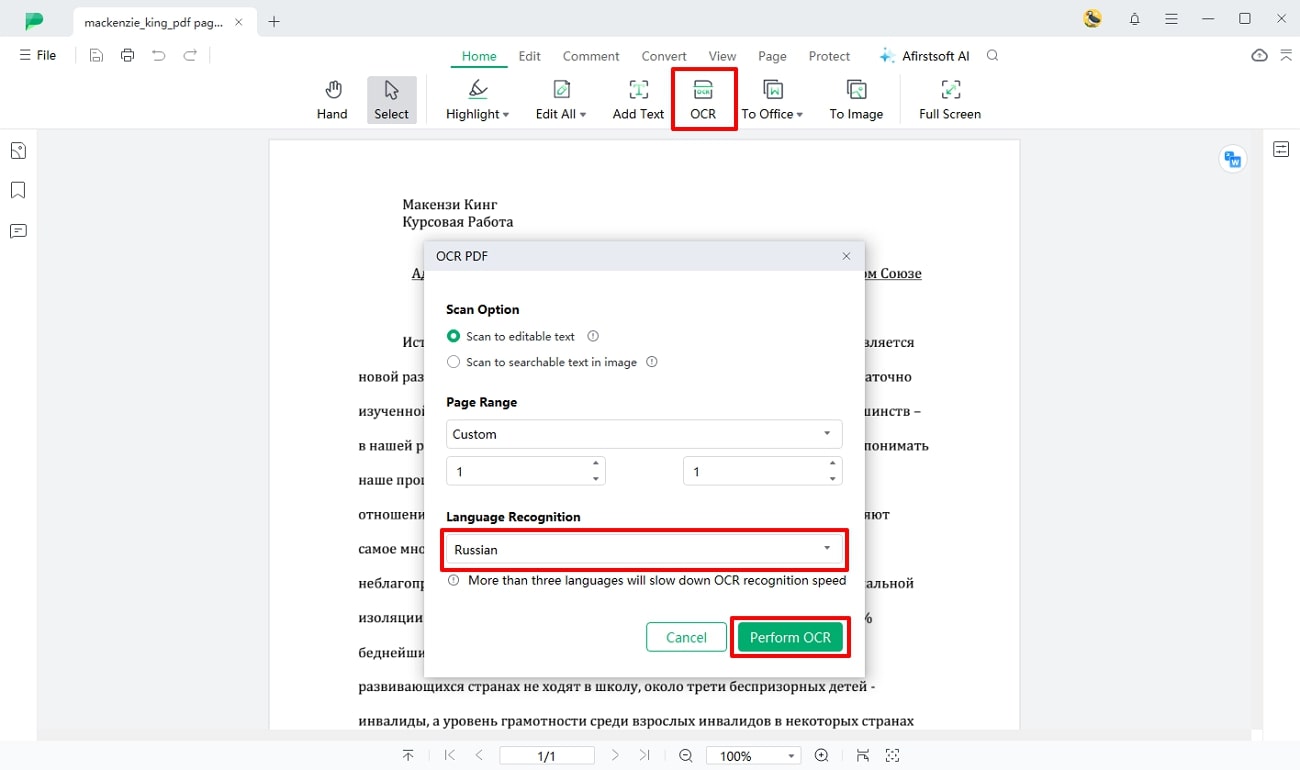
Task: Convert with To Image tool
Action: (856, 100)
